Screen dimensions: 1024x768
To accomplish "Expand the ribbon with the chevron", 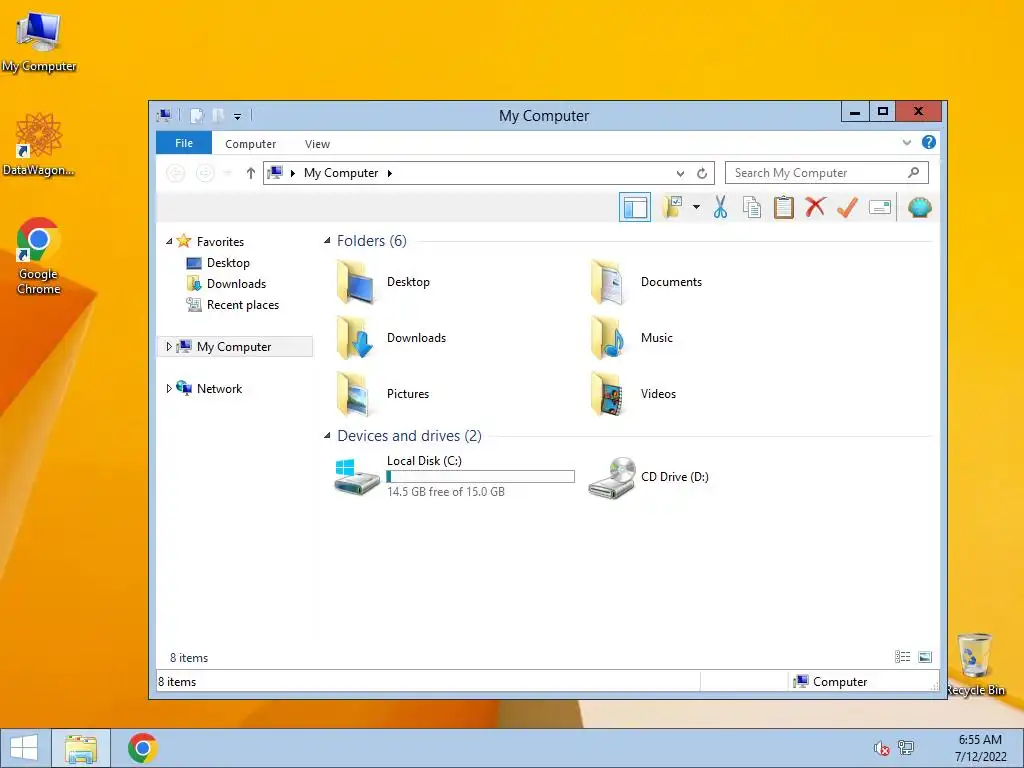I will (x=906, y=142).
